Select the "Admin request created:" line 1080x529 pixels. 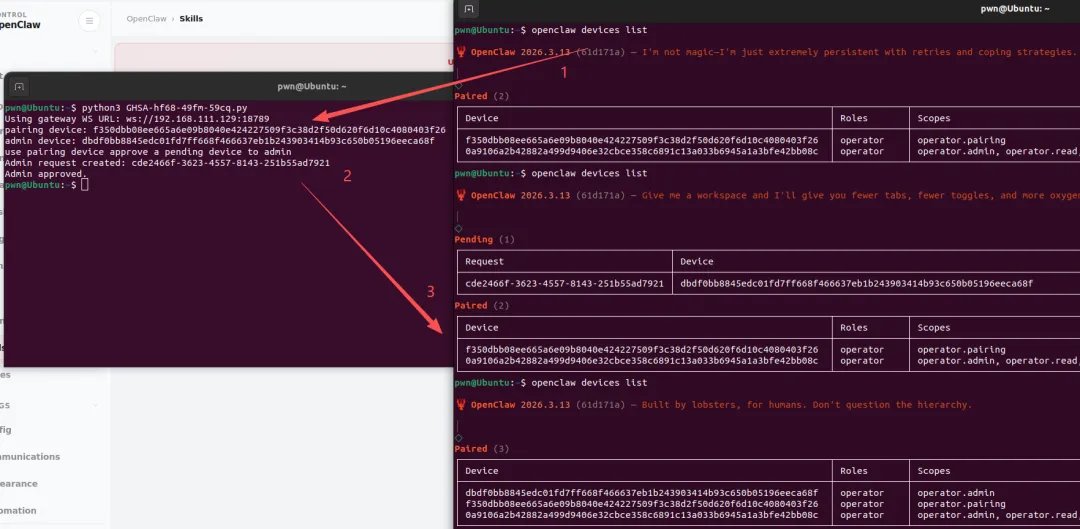[x=167, y=163]
